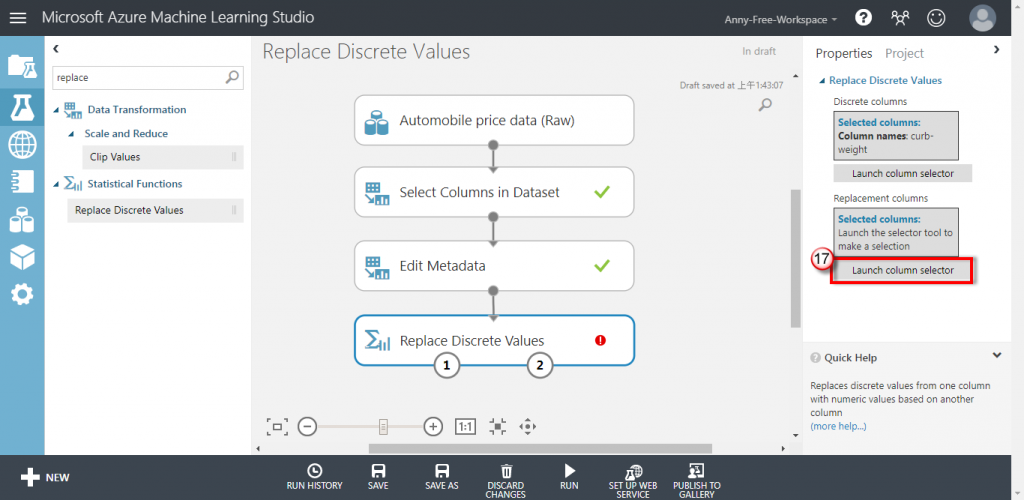1024x500 pixels.
Task: Click the module search input field
Action: pyautogui.click(x=138, y=77)
